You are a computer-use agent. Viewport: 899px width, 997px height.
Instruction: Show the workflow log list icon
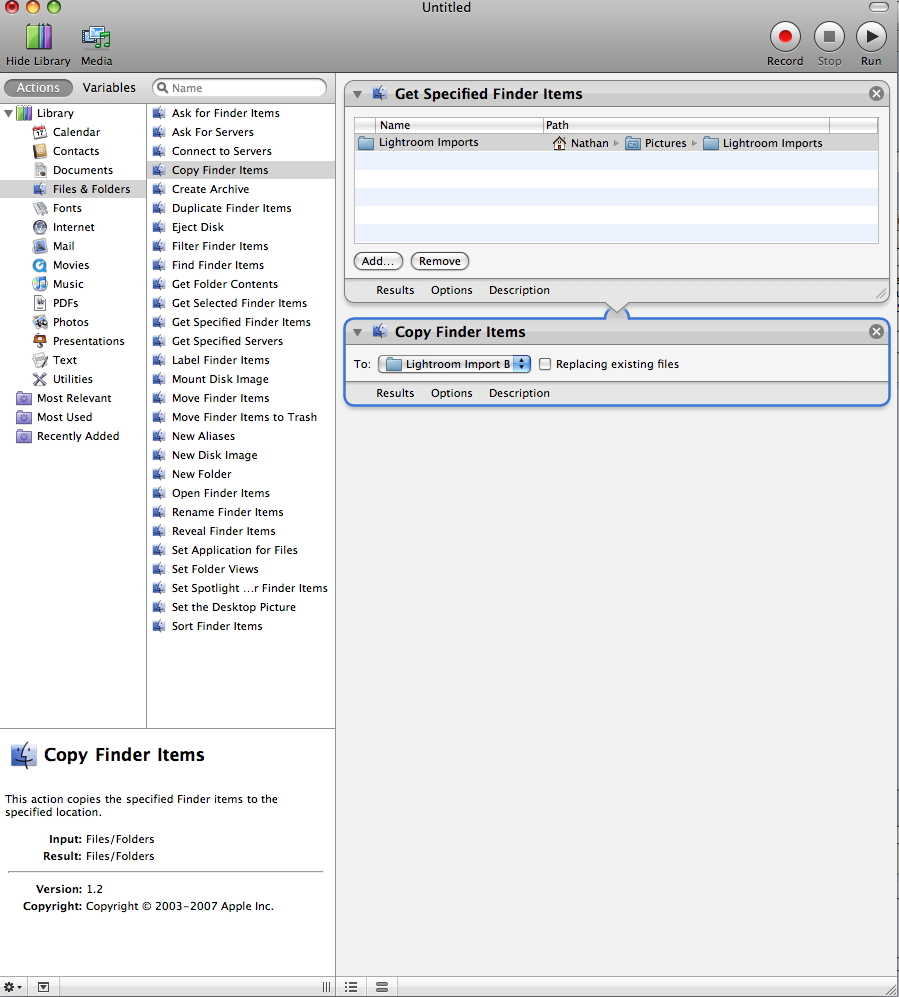[x=351, y=987]
